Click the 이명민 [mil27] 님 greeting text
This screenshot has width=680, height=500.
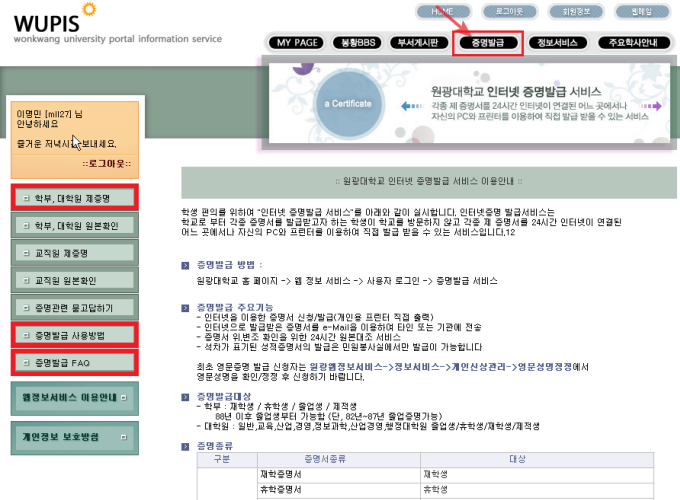pos(49,114)
